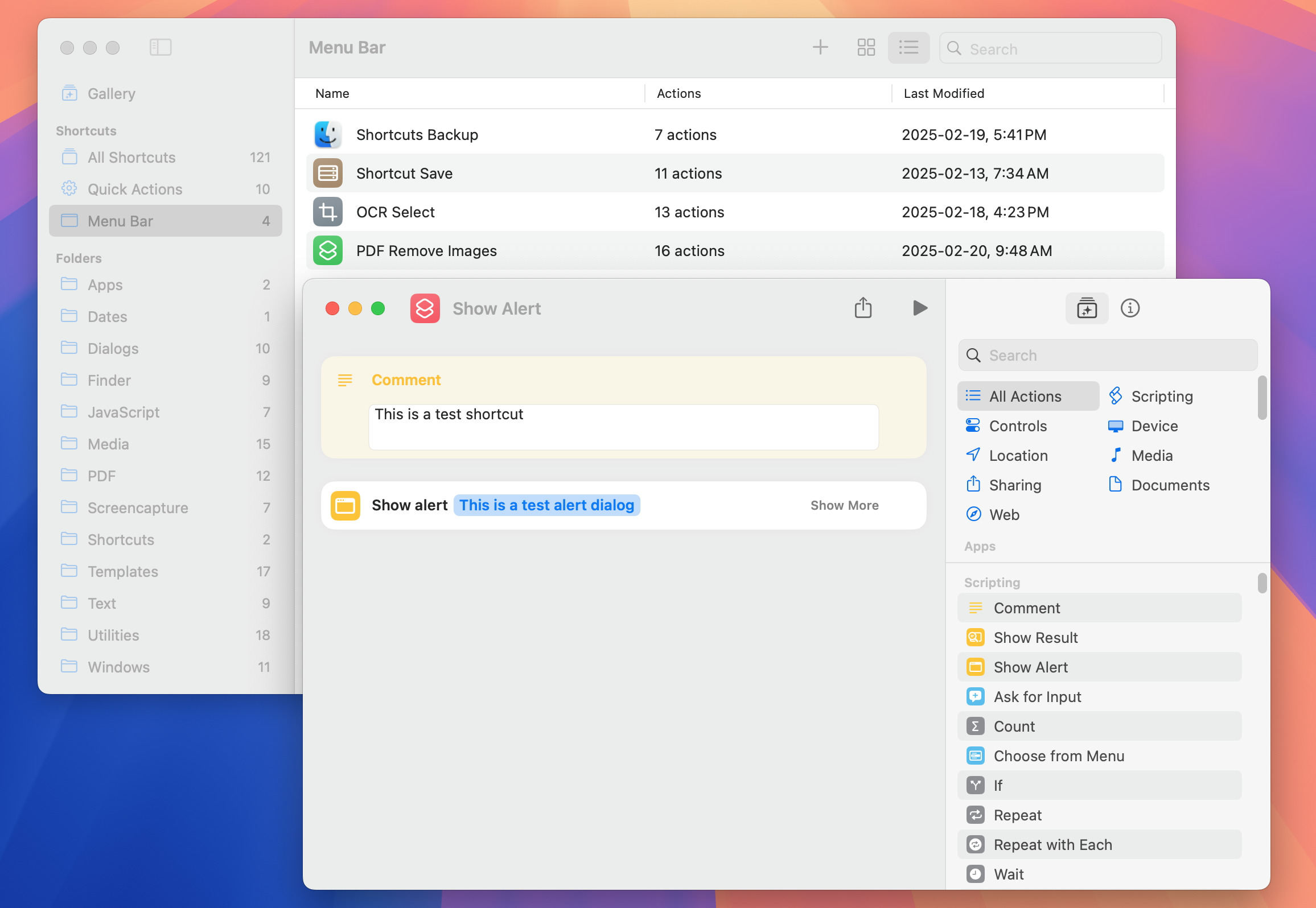Select Quick Actions in the sidebar
Viewport: 1316px width, 908px height.
click(x=165, y=189)
